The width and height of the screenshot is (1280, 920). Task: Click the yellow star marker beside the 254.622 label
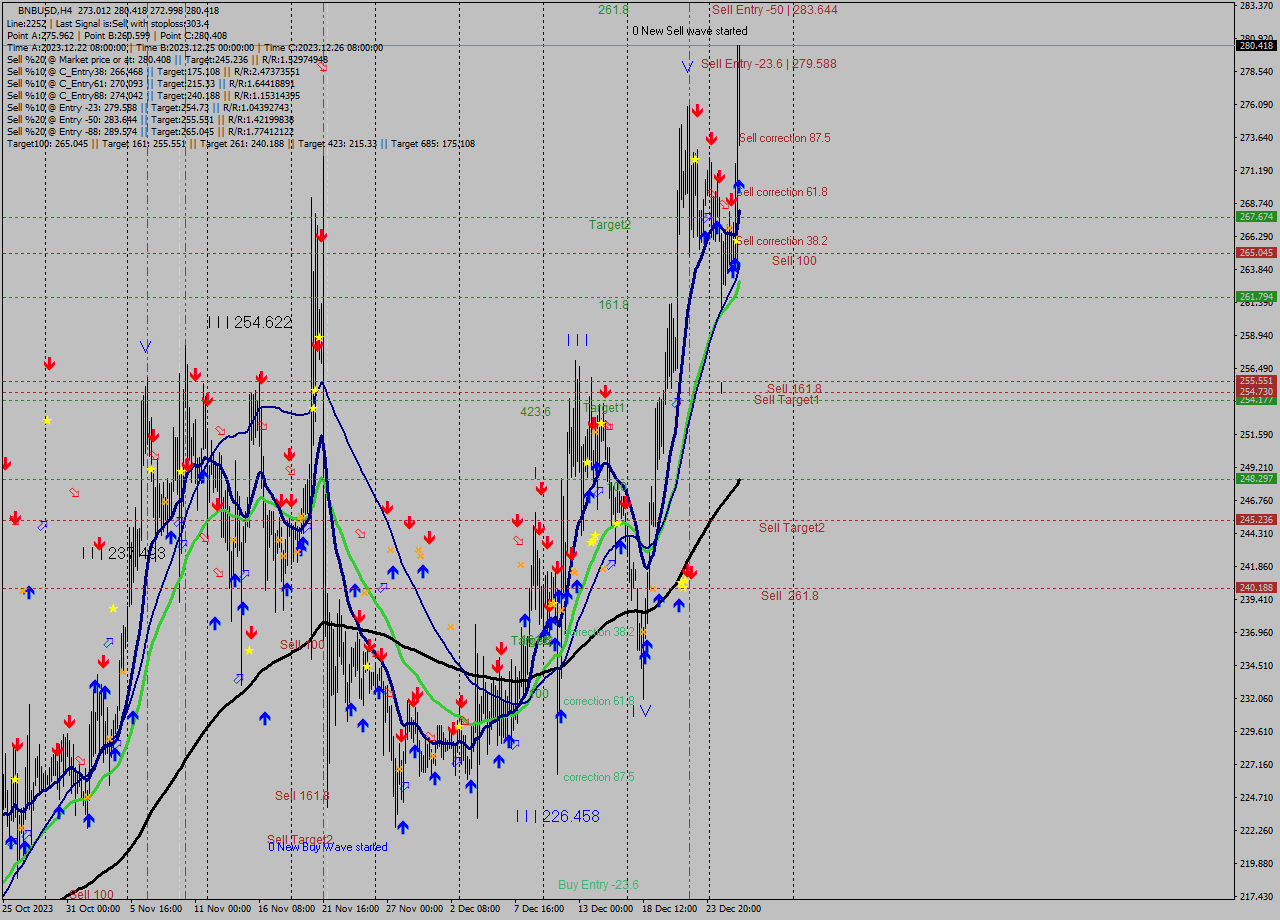(319, 337)
